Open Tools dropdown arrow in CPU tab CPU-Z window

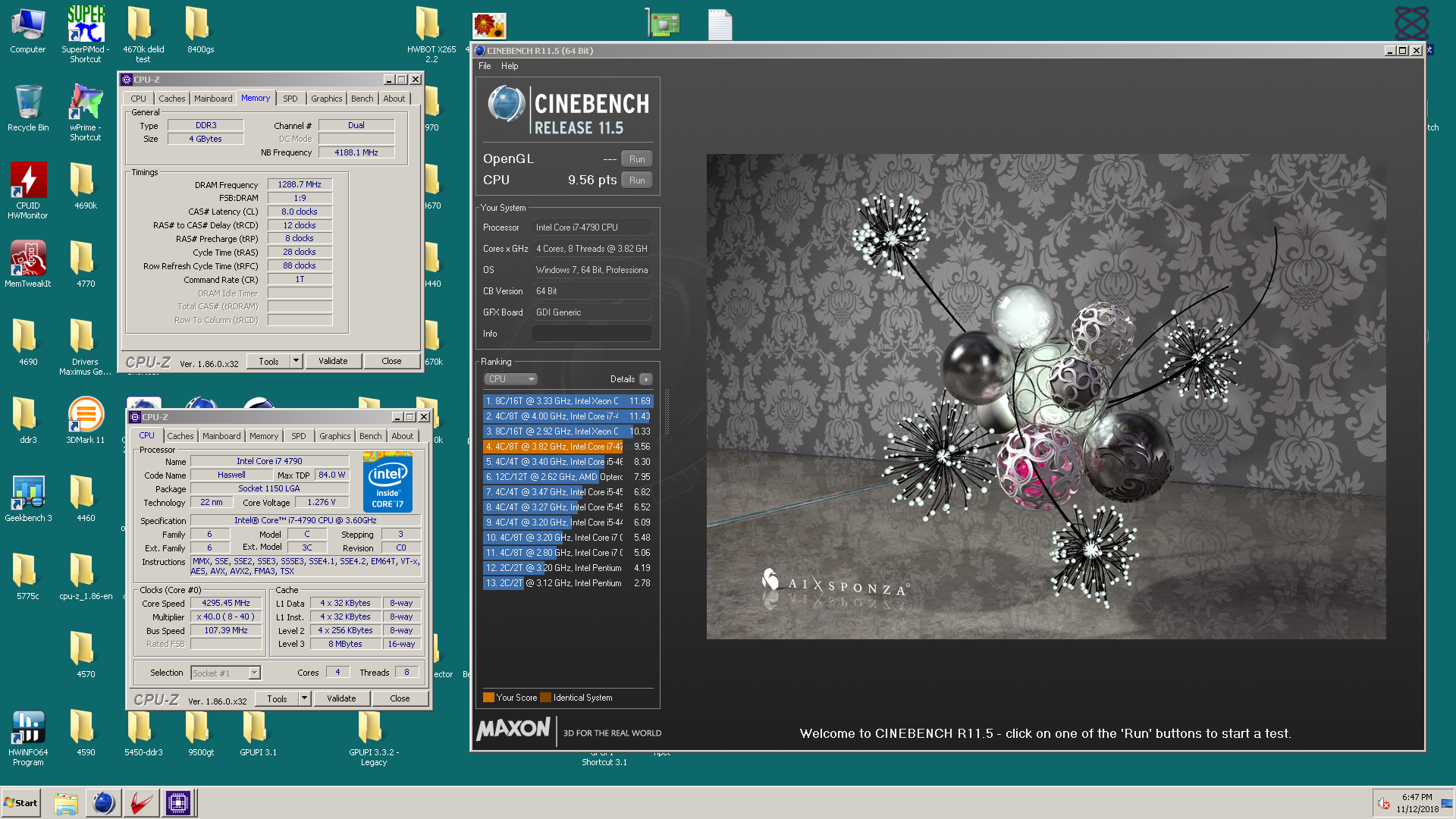(305, 698)
